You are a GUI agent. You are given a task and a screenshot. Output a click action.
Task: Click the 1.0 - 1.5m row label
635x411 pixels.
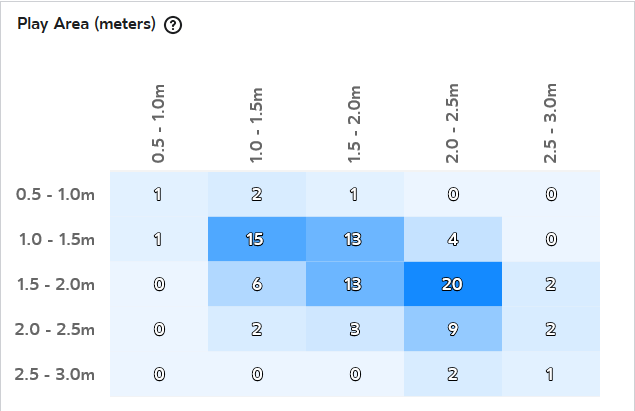click(x=57, y=239)
